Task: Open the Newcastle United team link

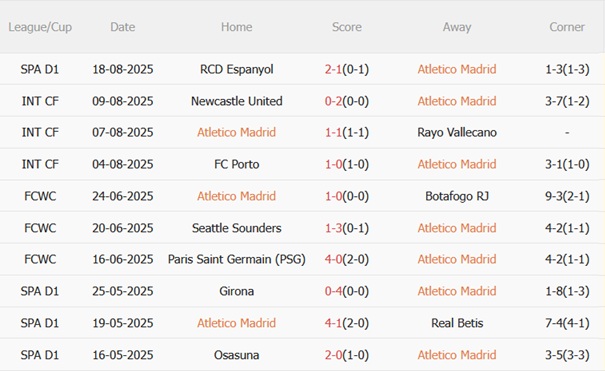Action: tap(237, 101)
